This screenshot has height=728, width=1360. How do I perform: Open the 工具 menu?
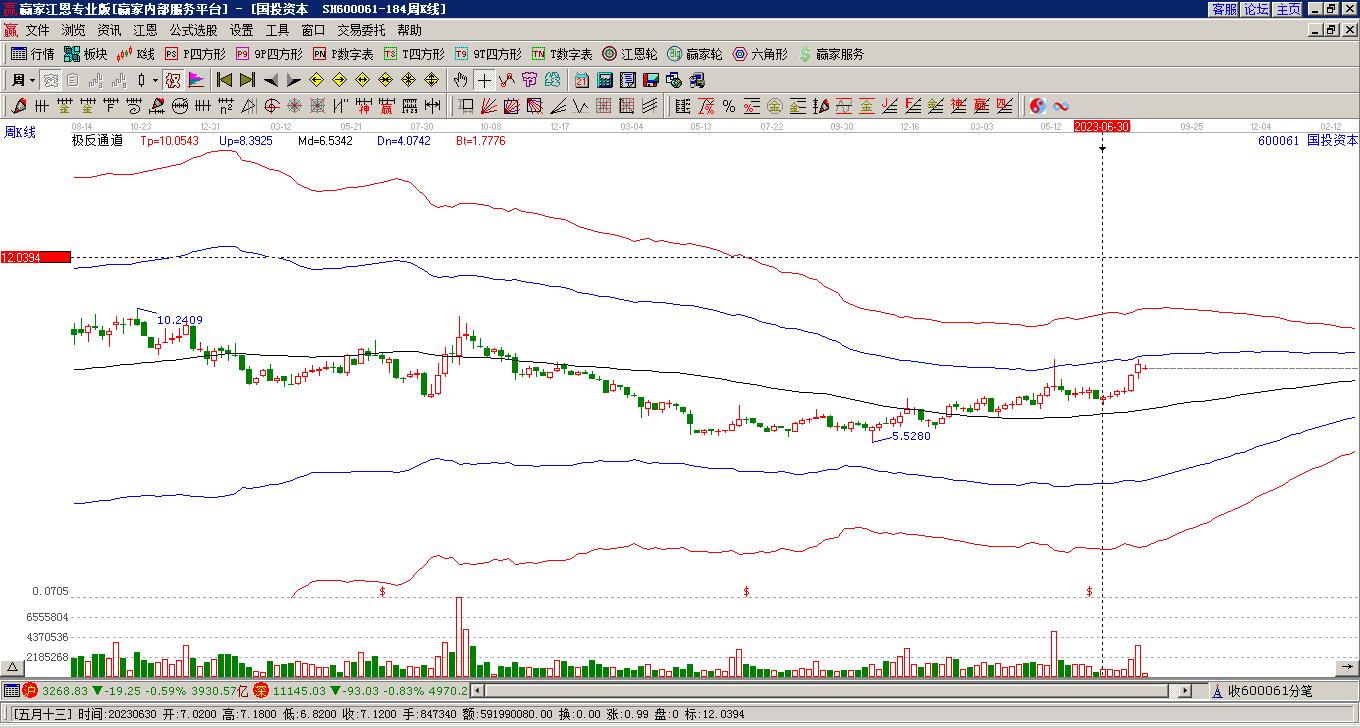[277, 30]
